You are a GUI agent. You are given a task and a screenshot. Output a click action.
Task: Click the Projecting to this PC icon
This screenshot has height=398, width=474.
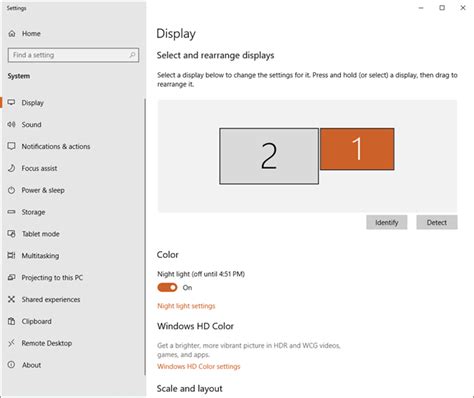pyautogui.click(x=12, y=277)
